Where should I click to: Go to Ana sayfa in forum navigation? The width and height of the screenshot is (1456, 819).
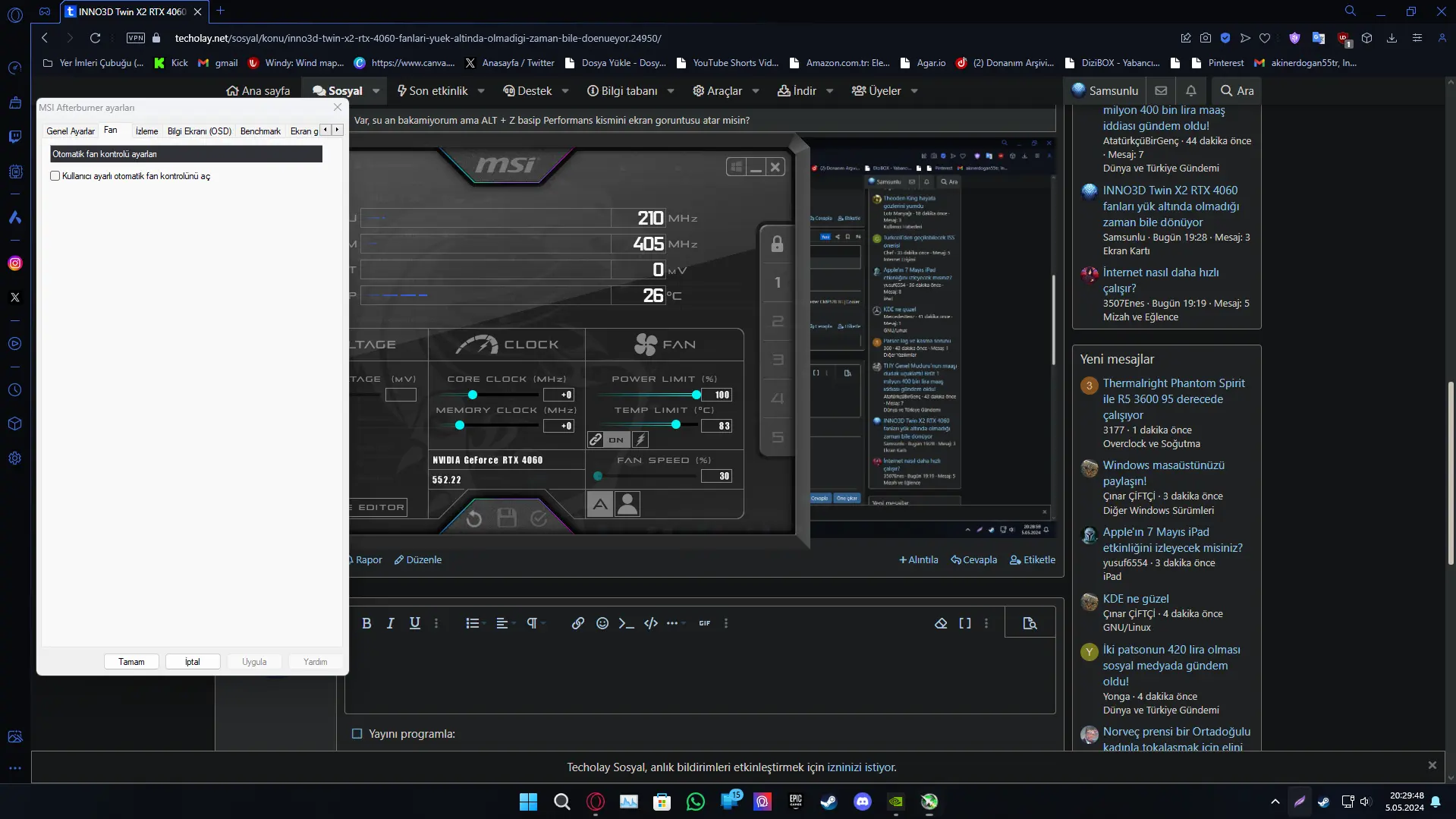[x=258, y=91]
